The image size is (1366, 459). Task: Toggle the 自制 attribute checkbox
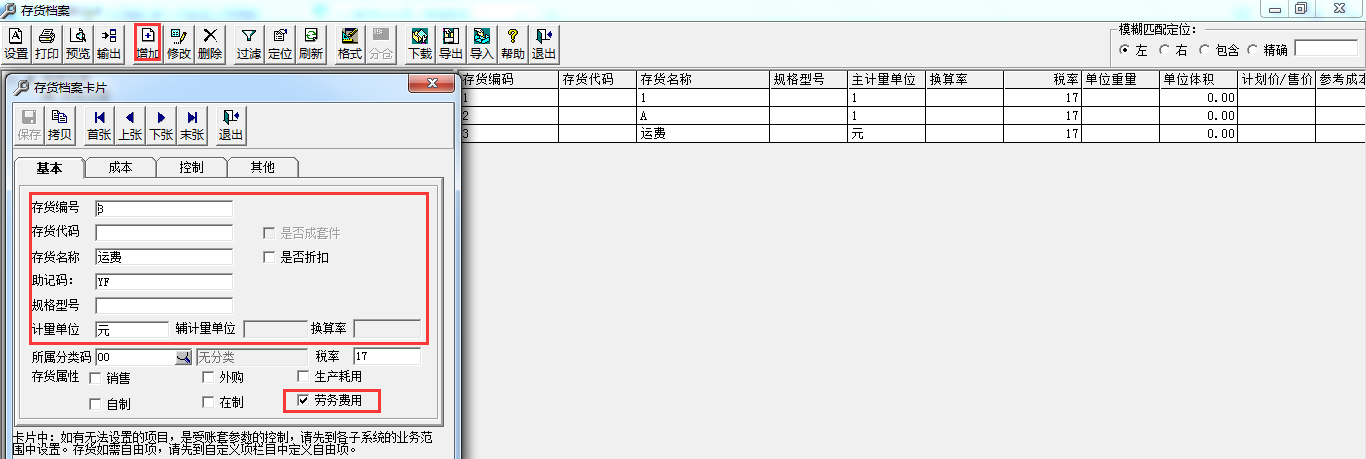tap(95, 404)
